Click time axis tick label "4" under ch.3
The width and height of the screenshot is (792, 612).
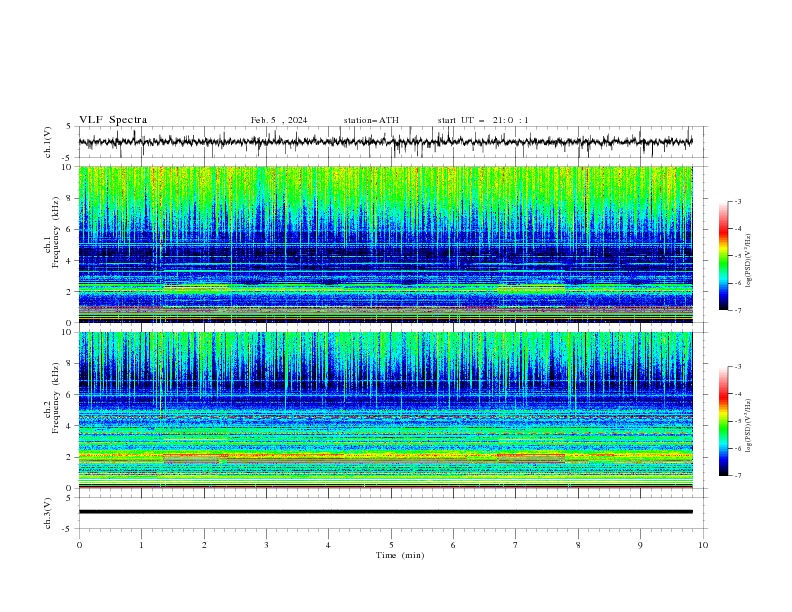pos(328,545)
